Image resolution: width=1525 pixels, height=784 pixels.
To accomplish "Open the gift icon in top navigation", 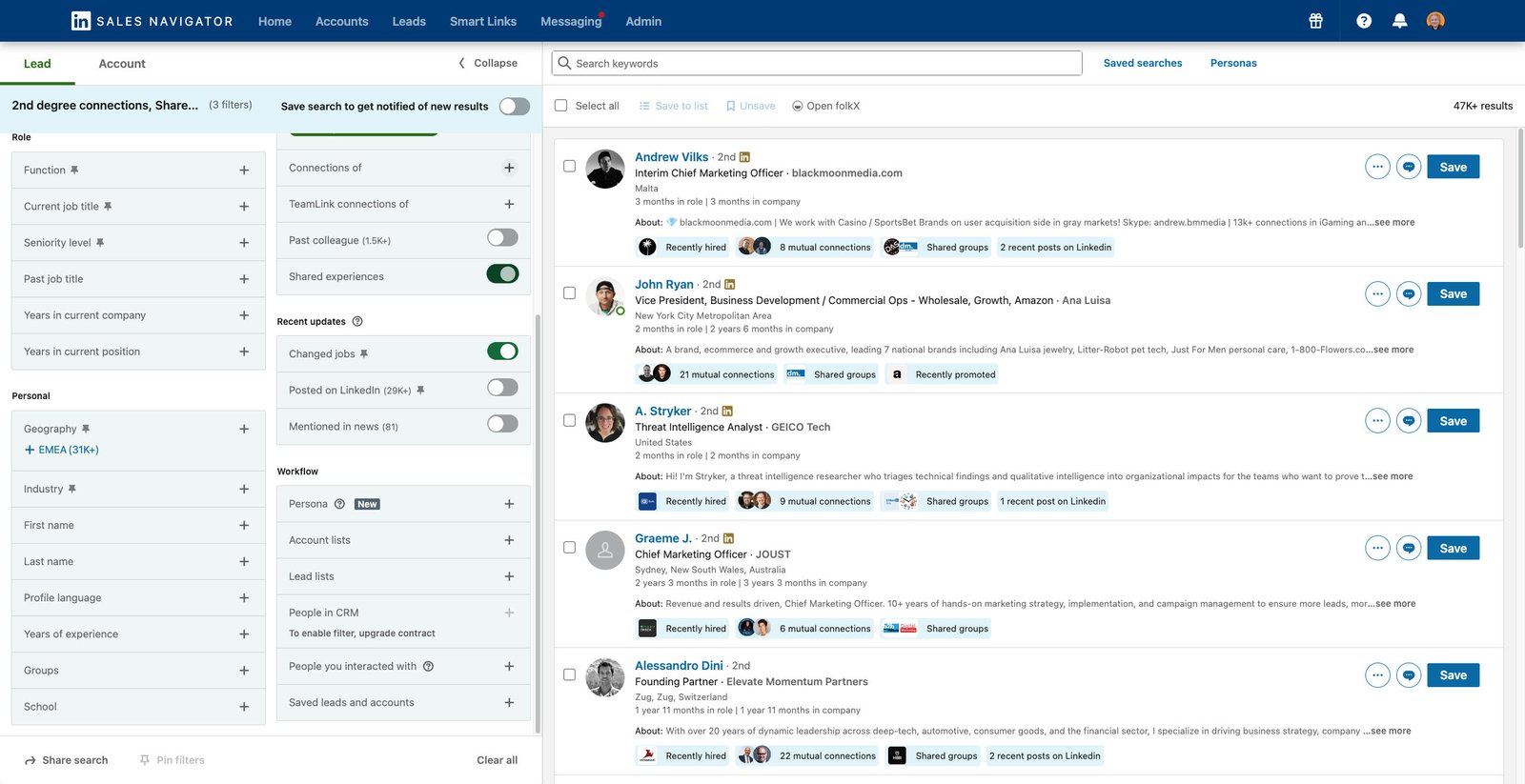I will pyautogui.click(x=1315, y=21).
